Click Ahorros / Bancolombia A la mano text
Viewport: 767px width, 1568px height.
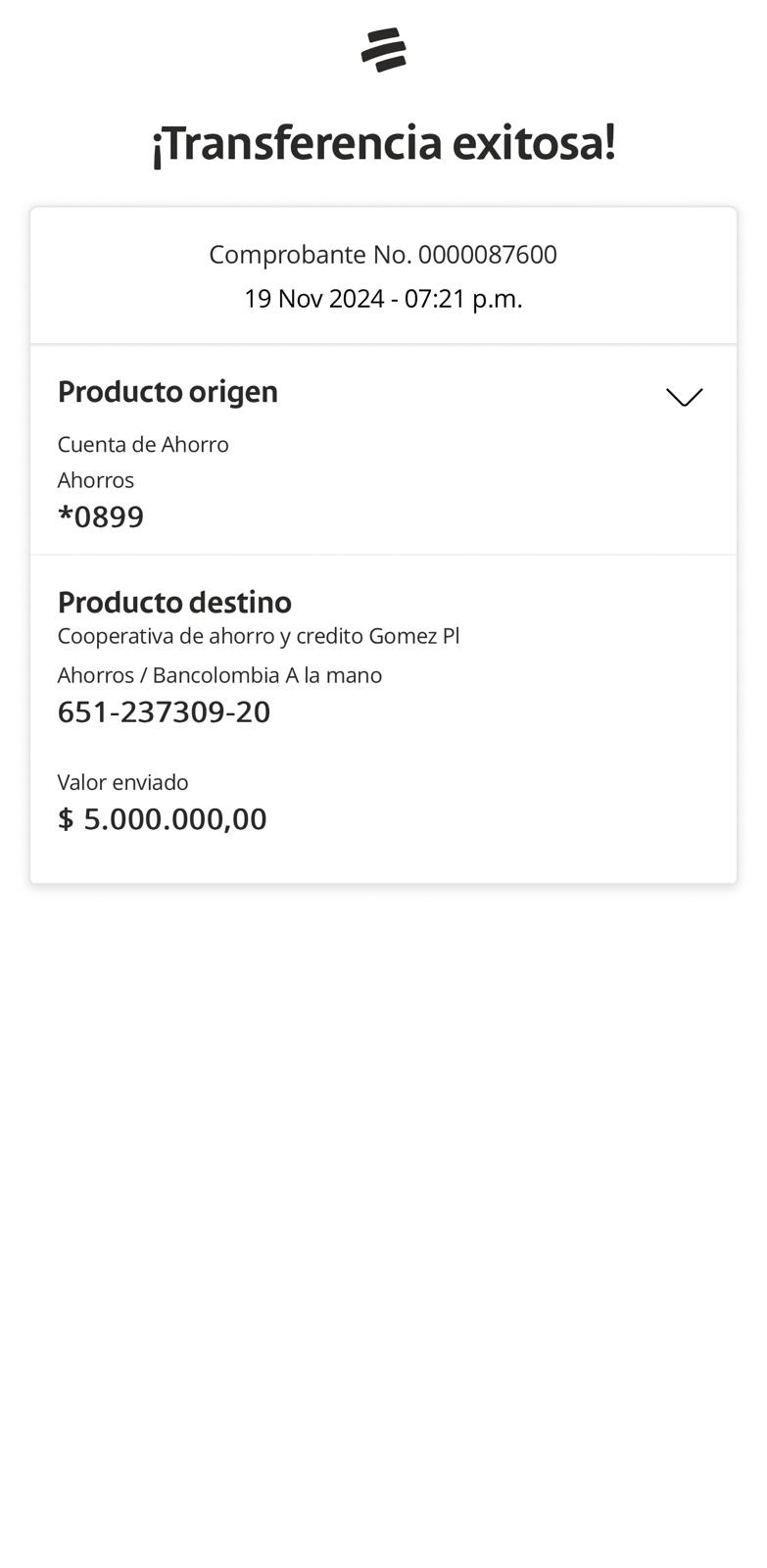219,675
